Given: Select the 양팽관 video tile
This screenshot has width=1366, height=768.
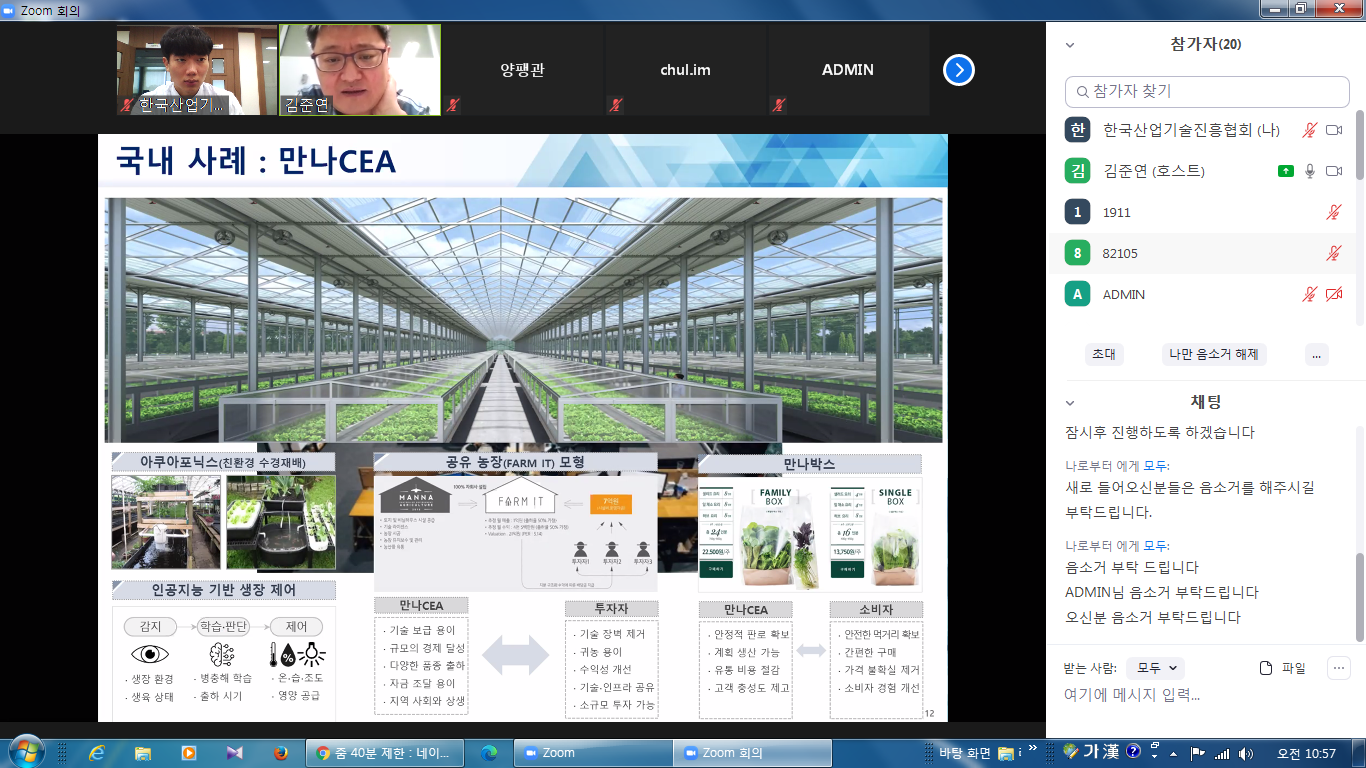Looking at the screenshot, I should click(x=523, y=70).
